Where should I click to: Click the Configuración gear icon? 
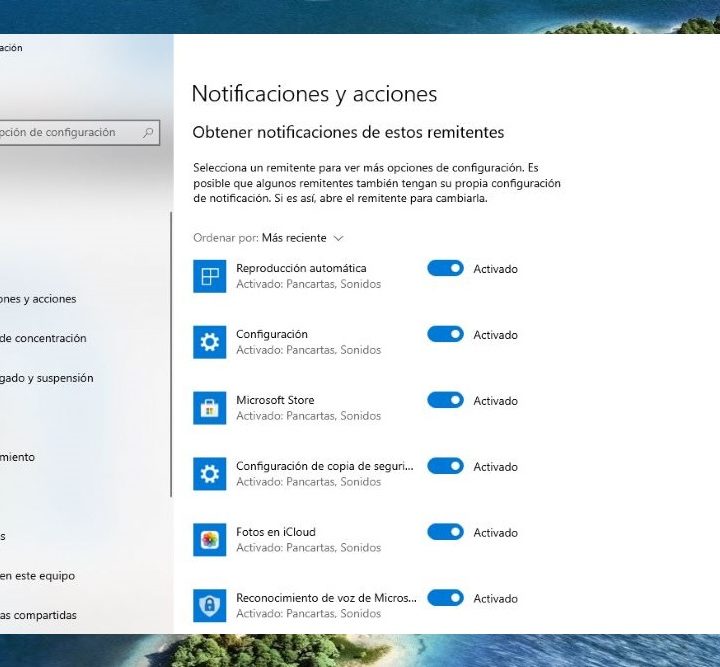(209, 342)
